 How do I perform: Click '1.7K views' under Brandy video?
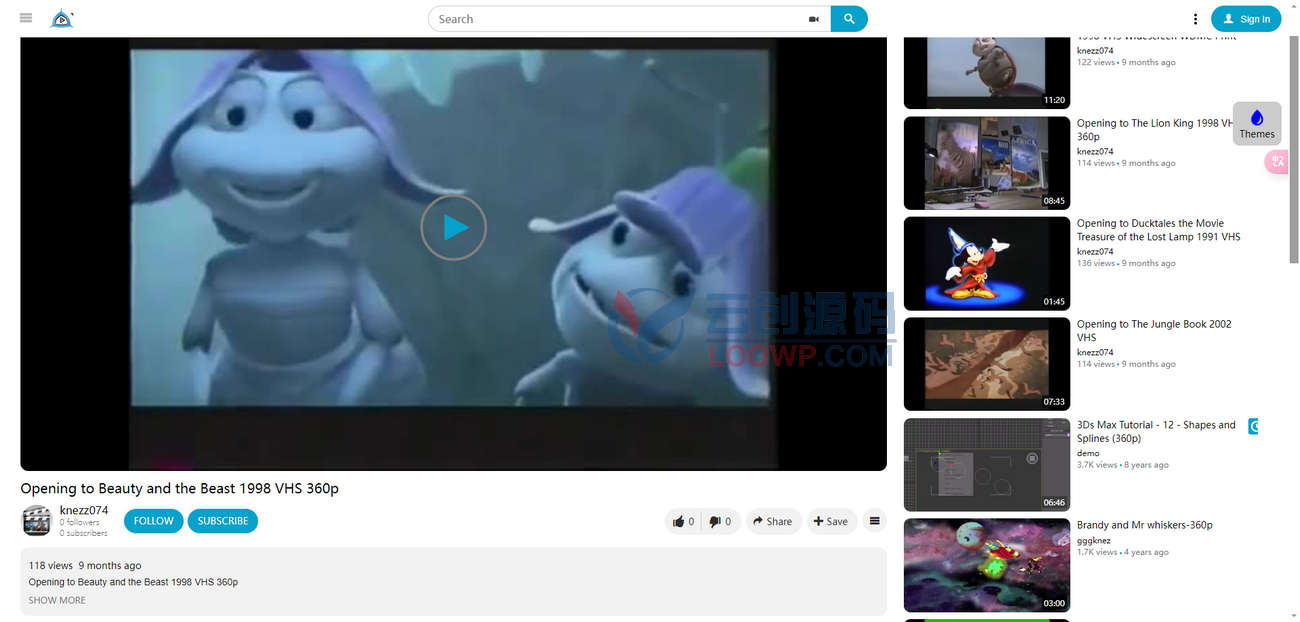[1097, 552]
